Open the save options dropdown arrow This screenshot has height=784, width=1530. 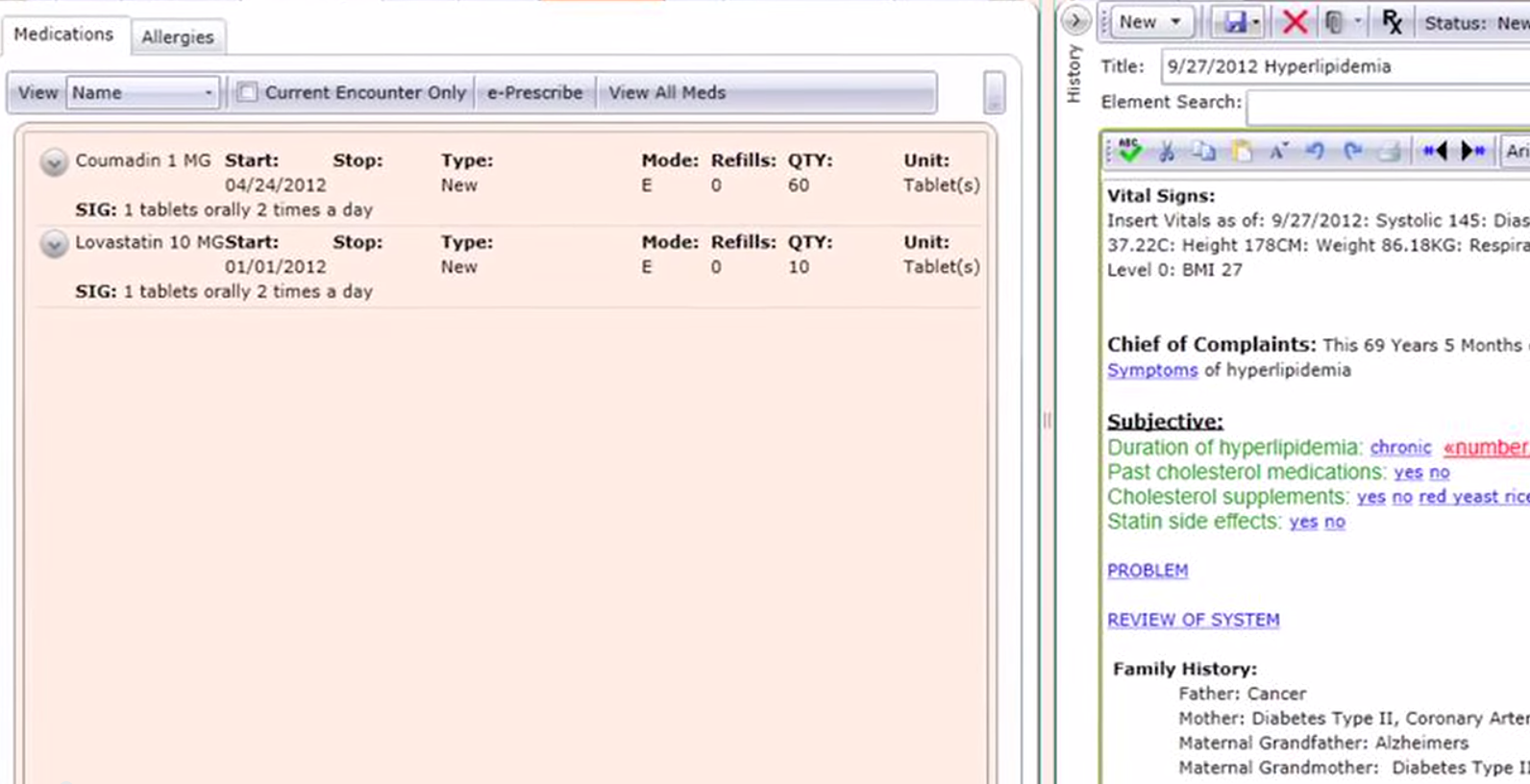tap(1256, 22)
